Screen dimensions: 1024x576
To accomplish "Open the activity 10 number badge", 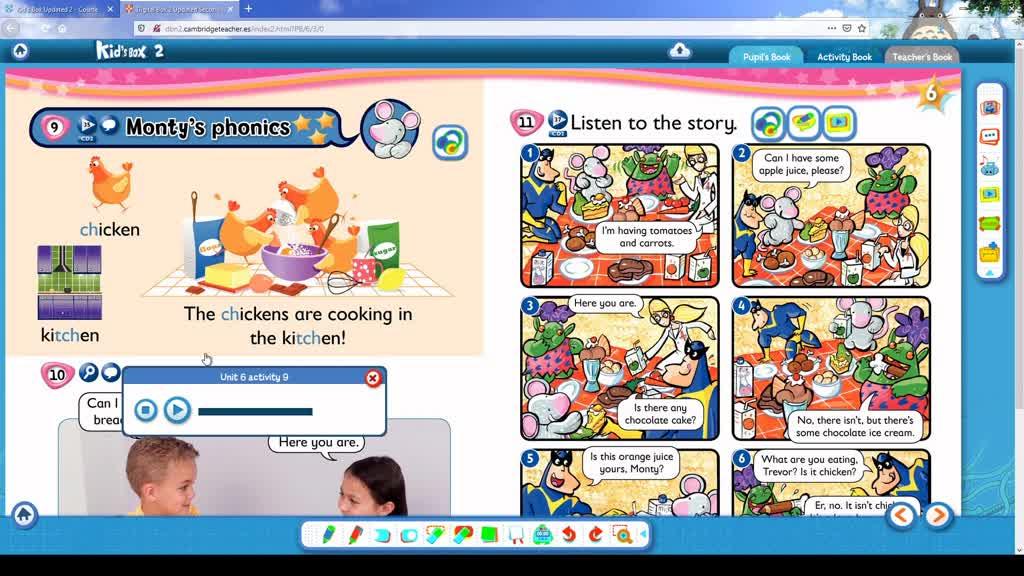I will pyautogui.click(x=57, y=375).
